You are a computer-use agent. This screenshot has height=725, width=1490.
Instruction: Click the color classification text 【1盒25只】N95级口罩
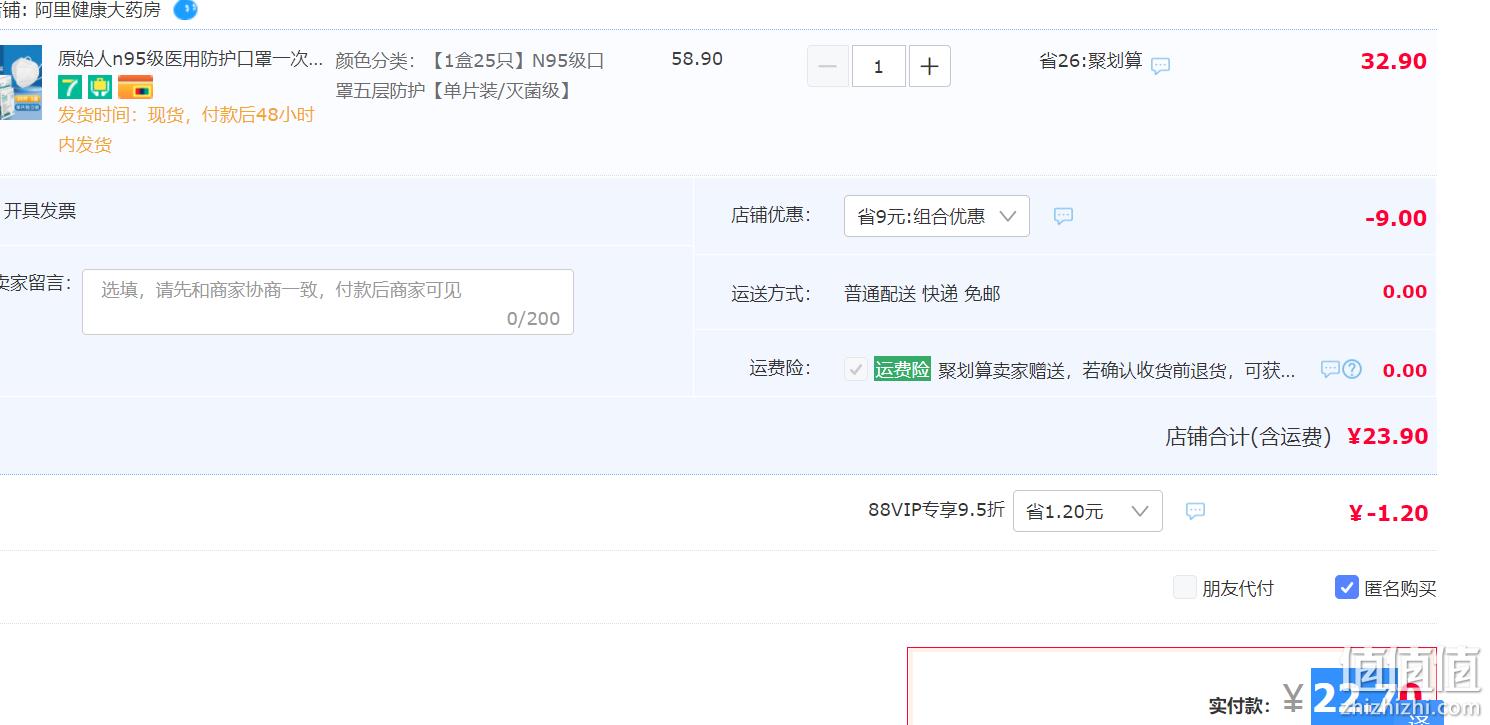470,76
